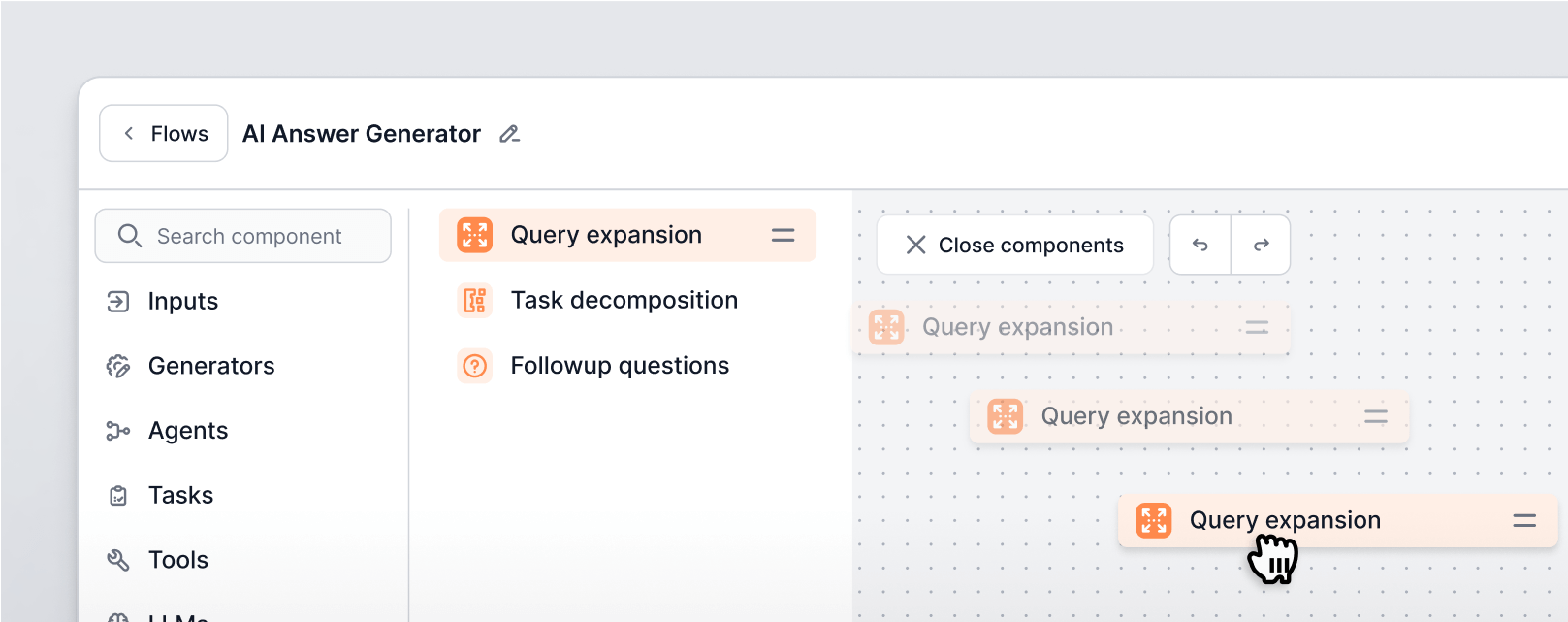Select the Query expansion node on the canvas

(x=1285, y=520)
